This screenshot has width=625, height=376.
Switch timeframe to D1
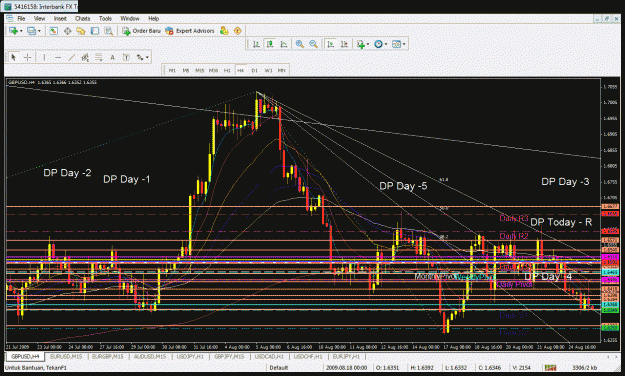[x=254, y=70]
